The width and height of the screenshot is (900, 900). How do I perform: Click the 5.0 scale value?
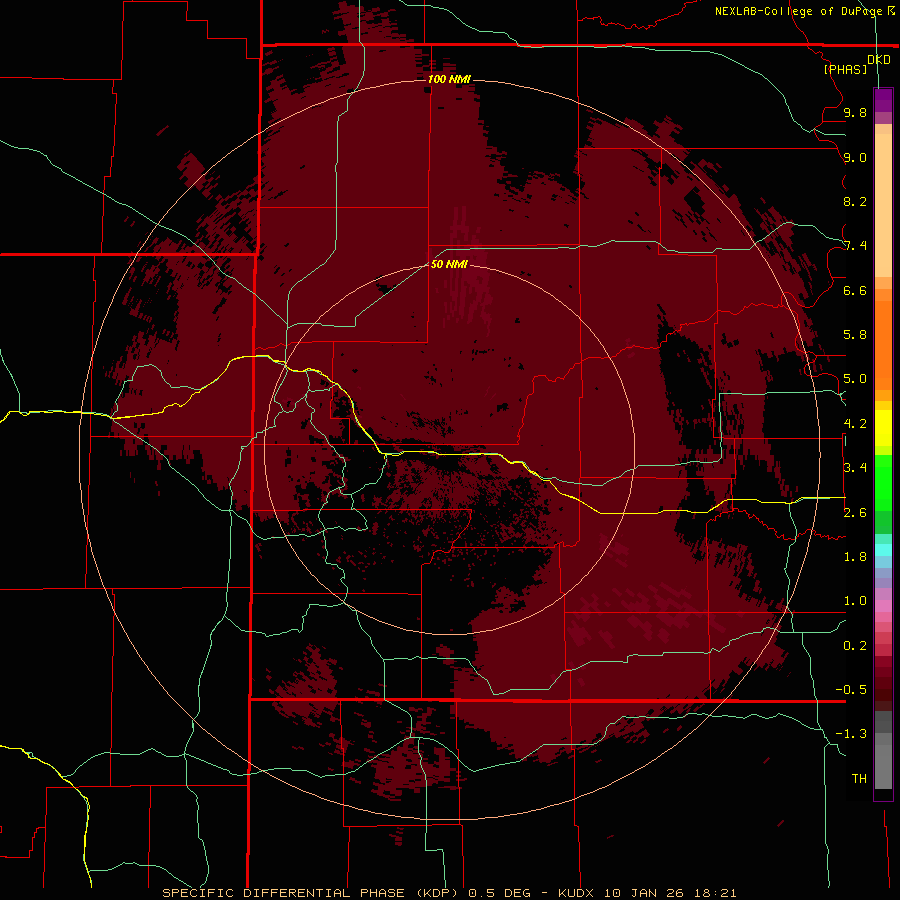tap(855, 379)
